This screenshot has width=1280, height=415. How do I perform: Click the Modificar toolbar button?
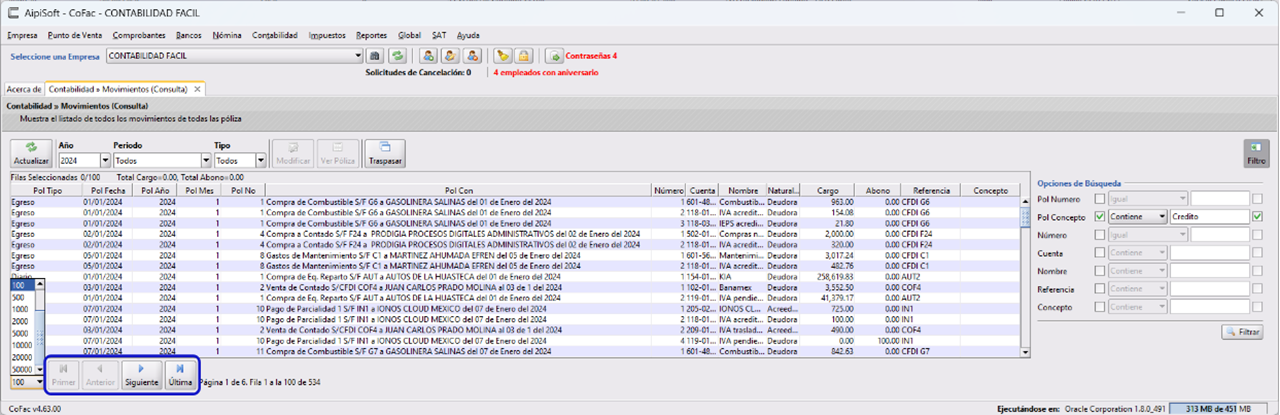(x=292, y=153)
